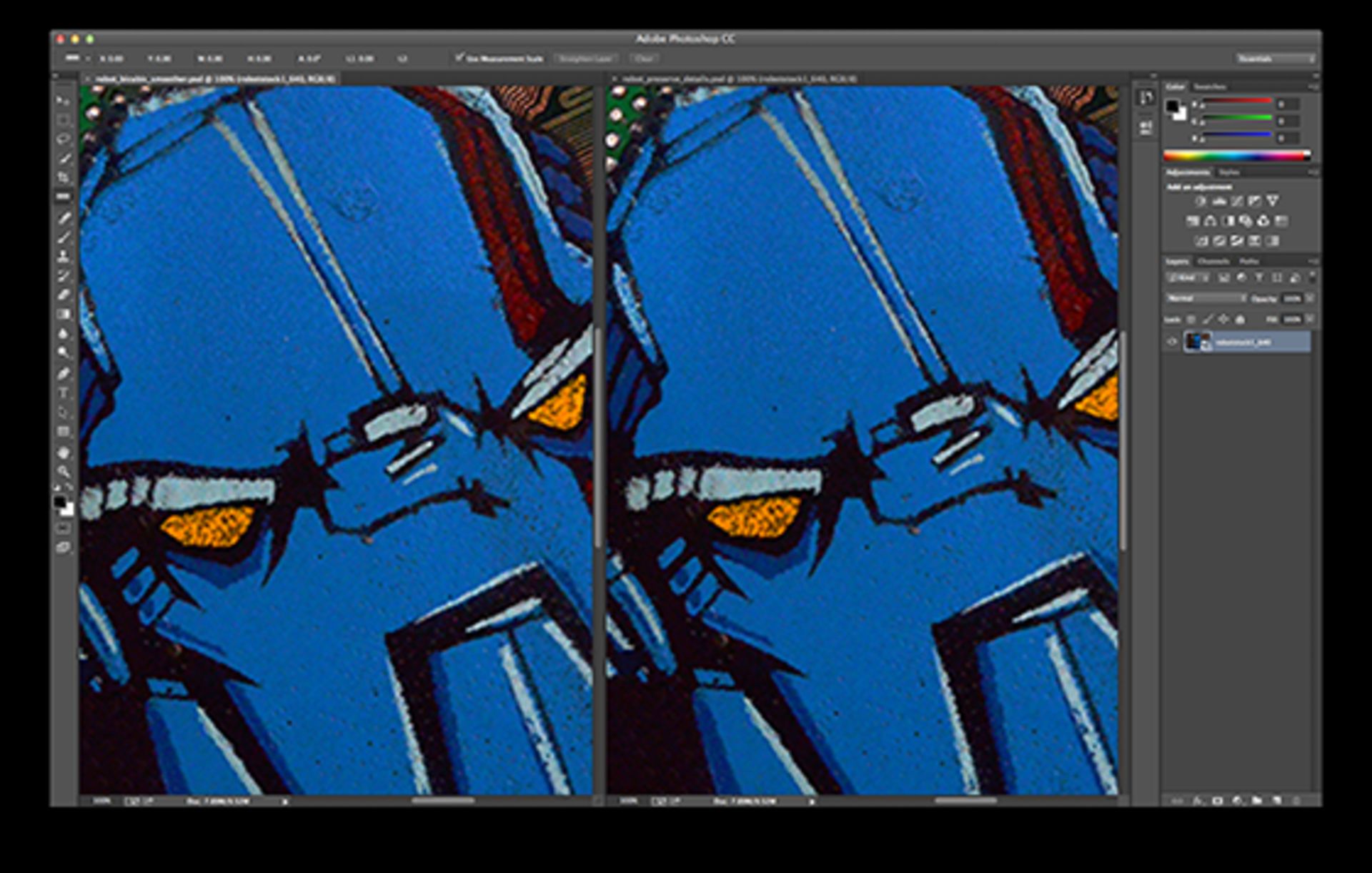Viewport: 1372px width, 873px height.
Task: Switch to the Paths tab
Action: click(x=1249, y=261)
